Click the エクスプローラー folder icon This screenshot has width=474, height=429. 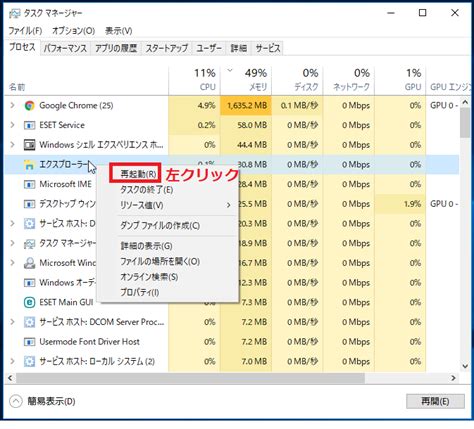[x=29, y=165]
